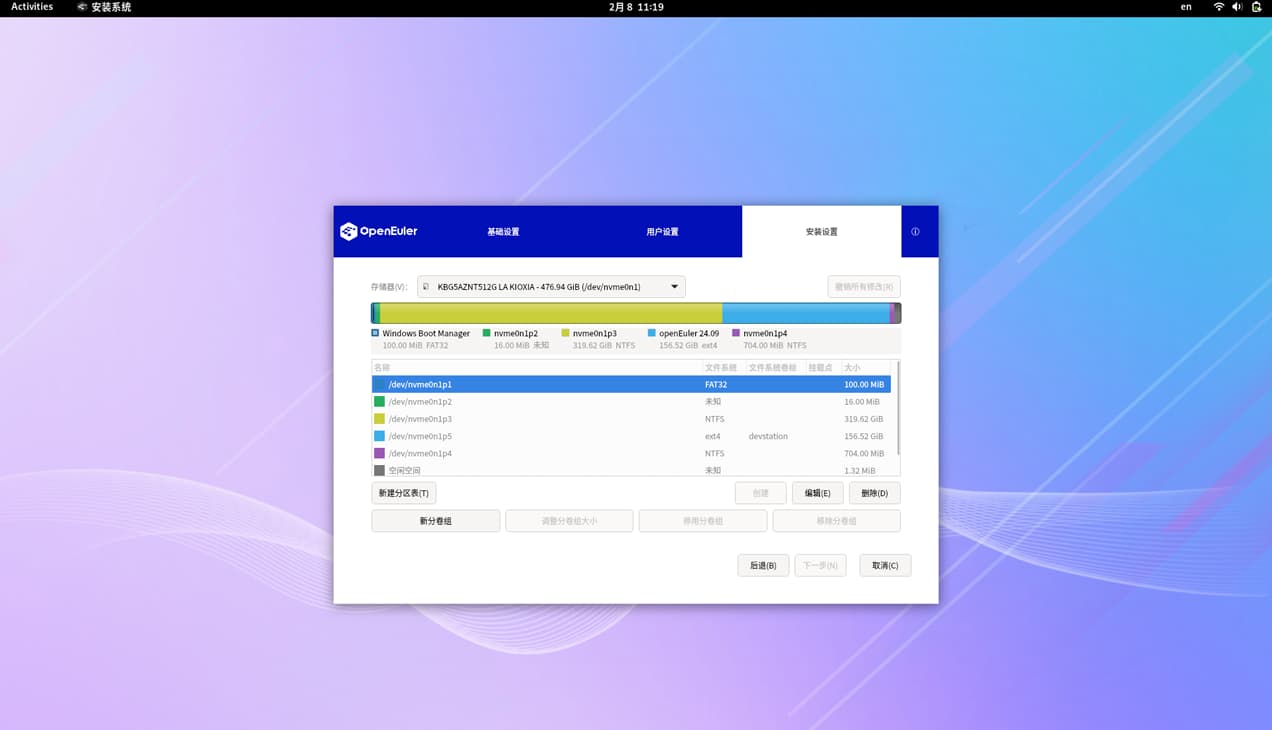Open the date and time menu
Viewport: 1272px width, 730px height.
(x=636, y=7)
